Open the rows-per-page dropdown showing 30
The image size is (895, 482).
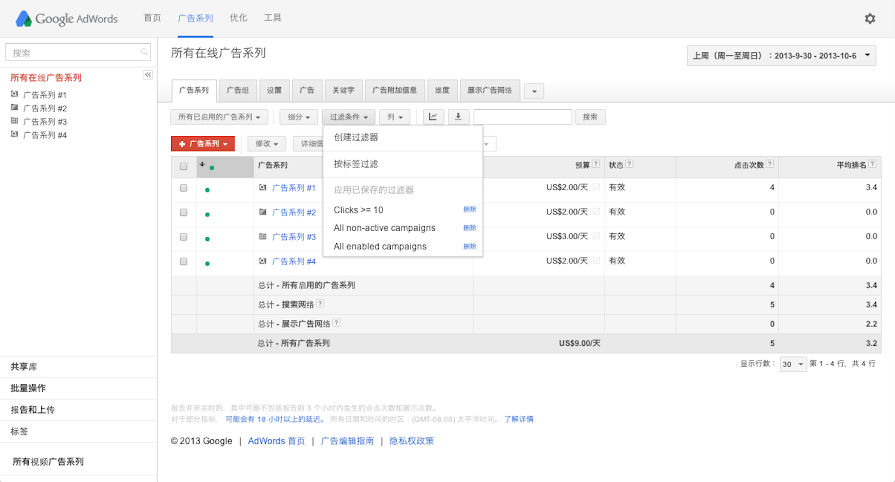[793, 364]
